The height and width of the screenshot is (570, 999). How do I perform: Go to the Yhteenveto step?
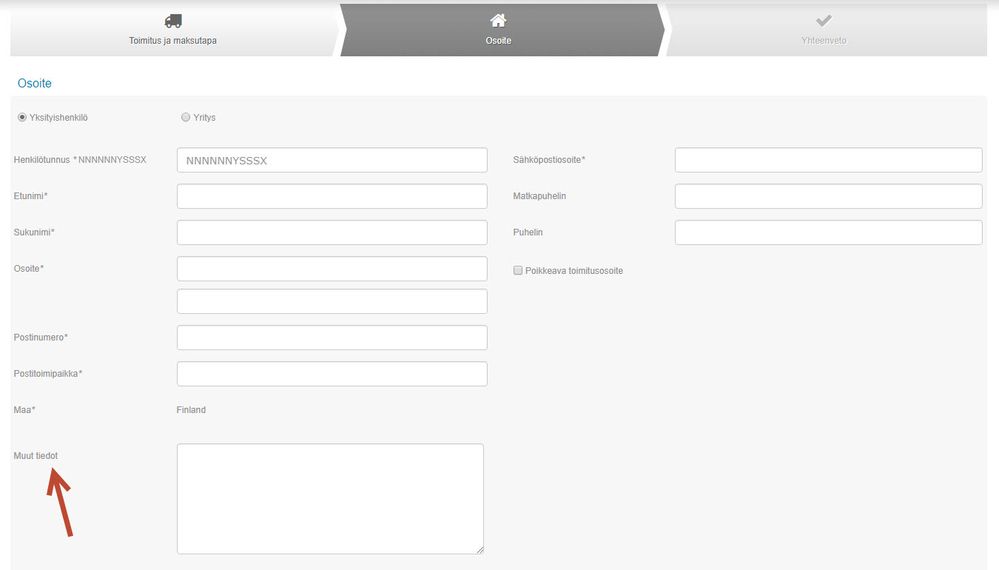click(824, 30)
